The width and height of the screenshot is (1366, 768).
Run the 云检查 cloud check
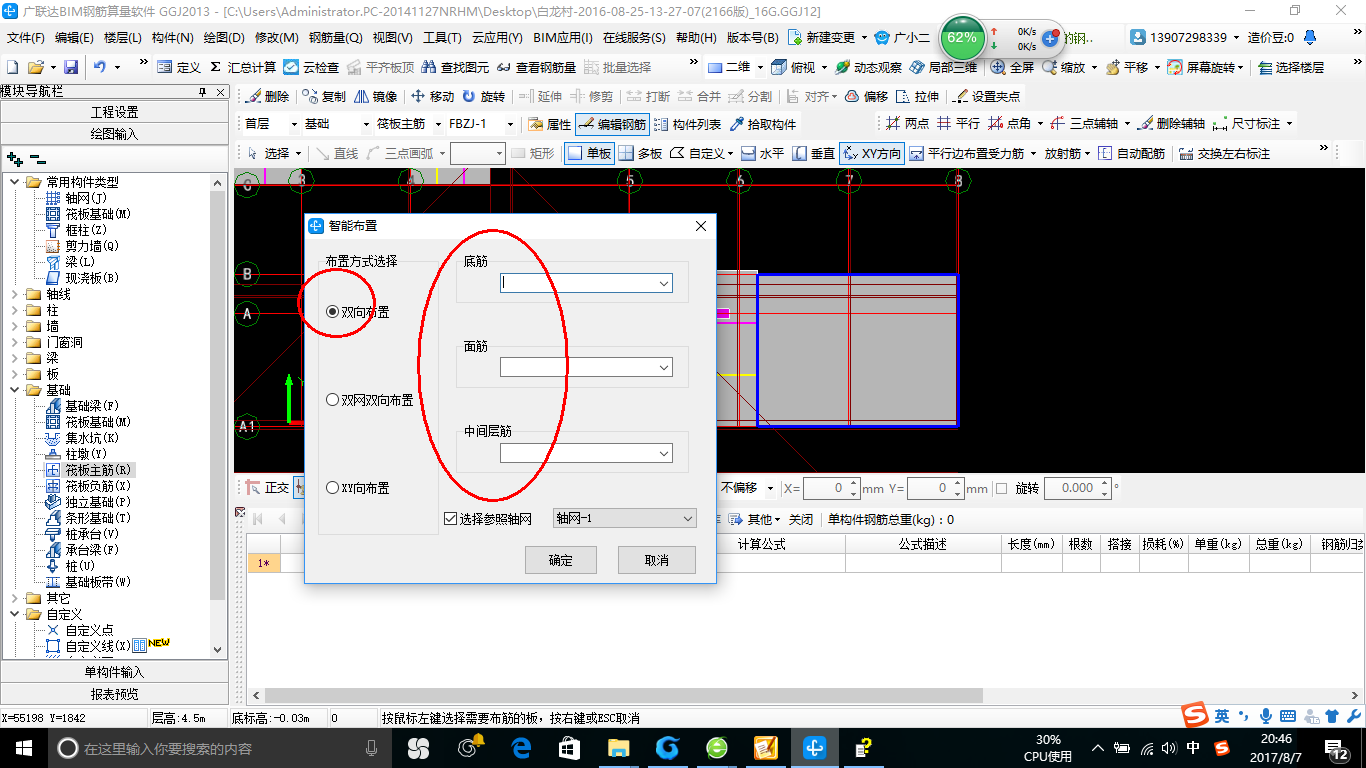click(x=311, y=67)
